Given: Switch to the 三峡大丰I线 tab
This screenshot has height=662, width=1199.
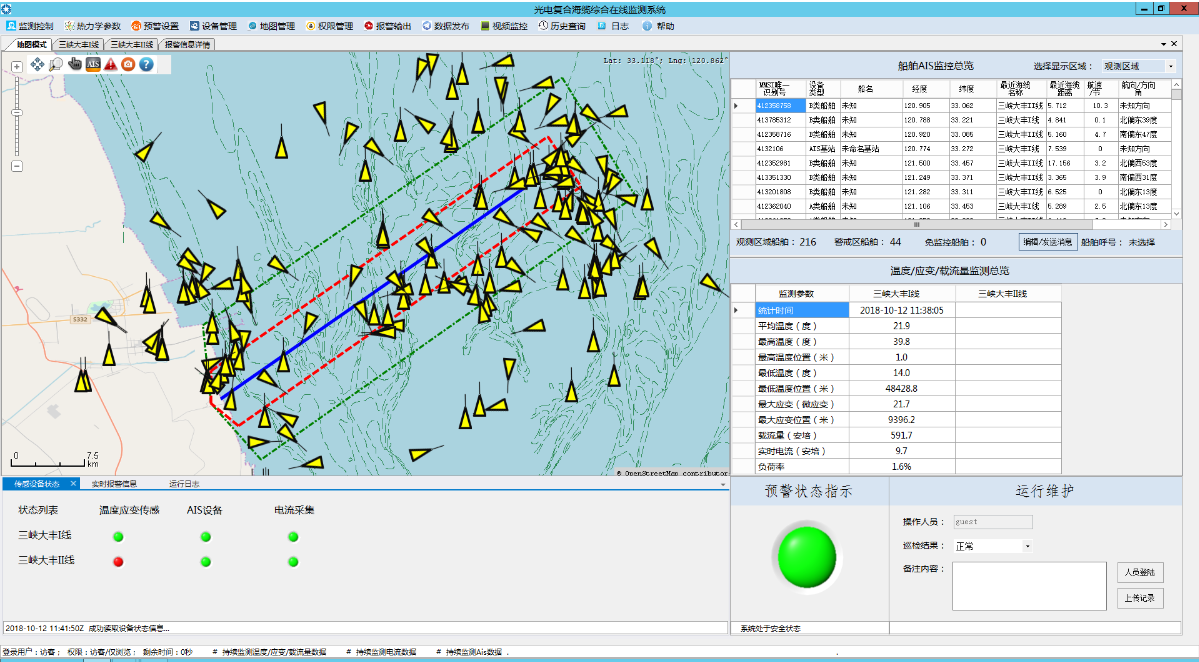Looking at the screenshot, I should pos(79,44).
